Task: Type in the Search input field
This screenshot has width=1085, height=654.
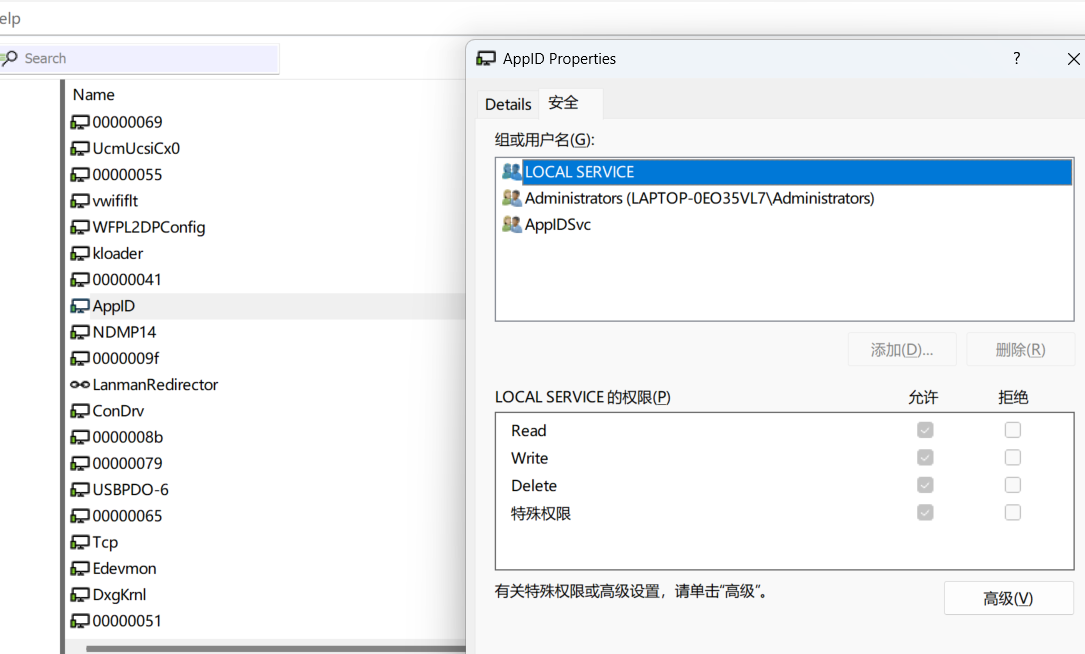Action: point(150,59)
